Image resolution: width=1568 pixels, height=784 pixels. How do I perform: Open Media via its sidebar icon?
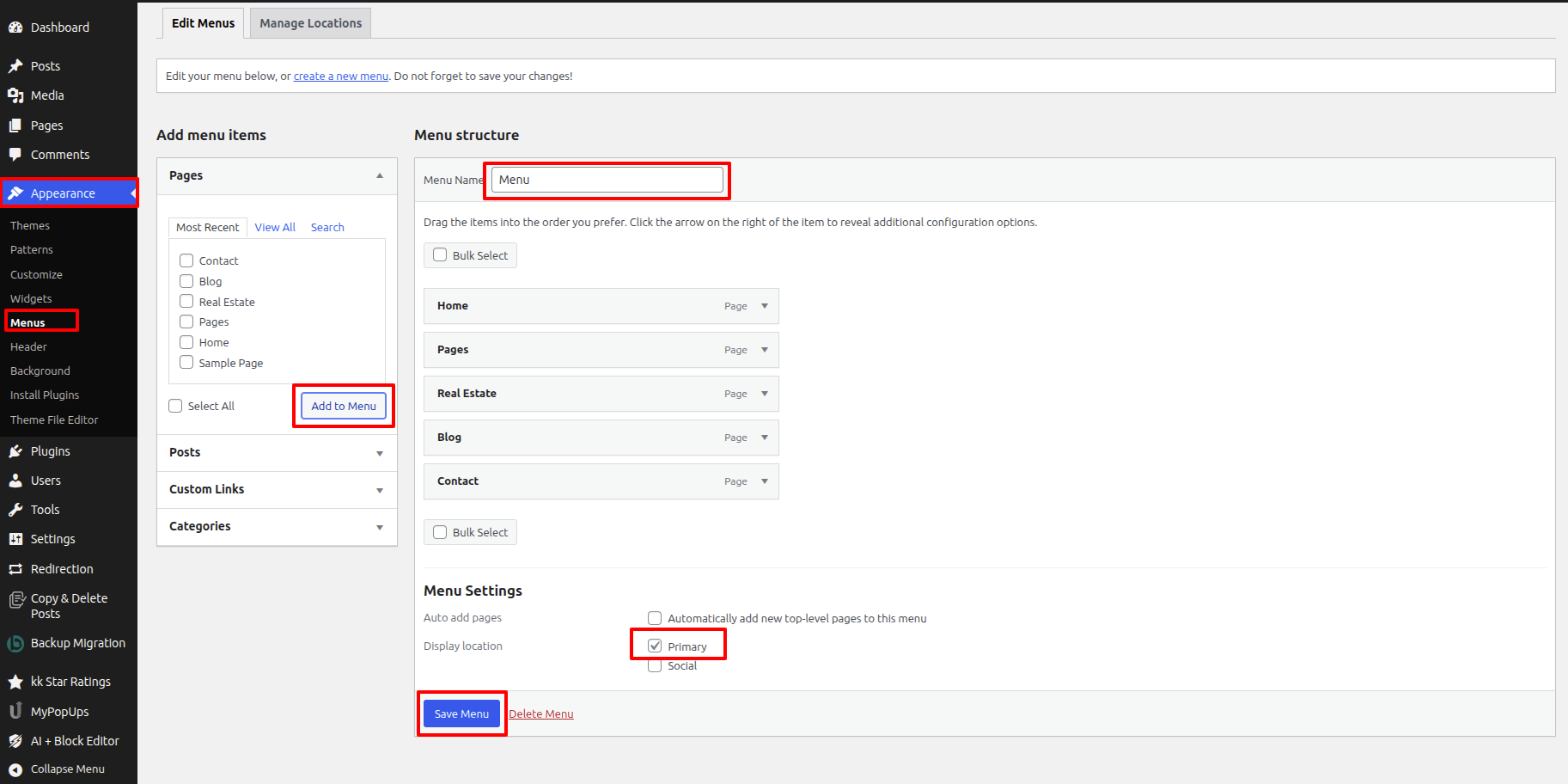15,95
